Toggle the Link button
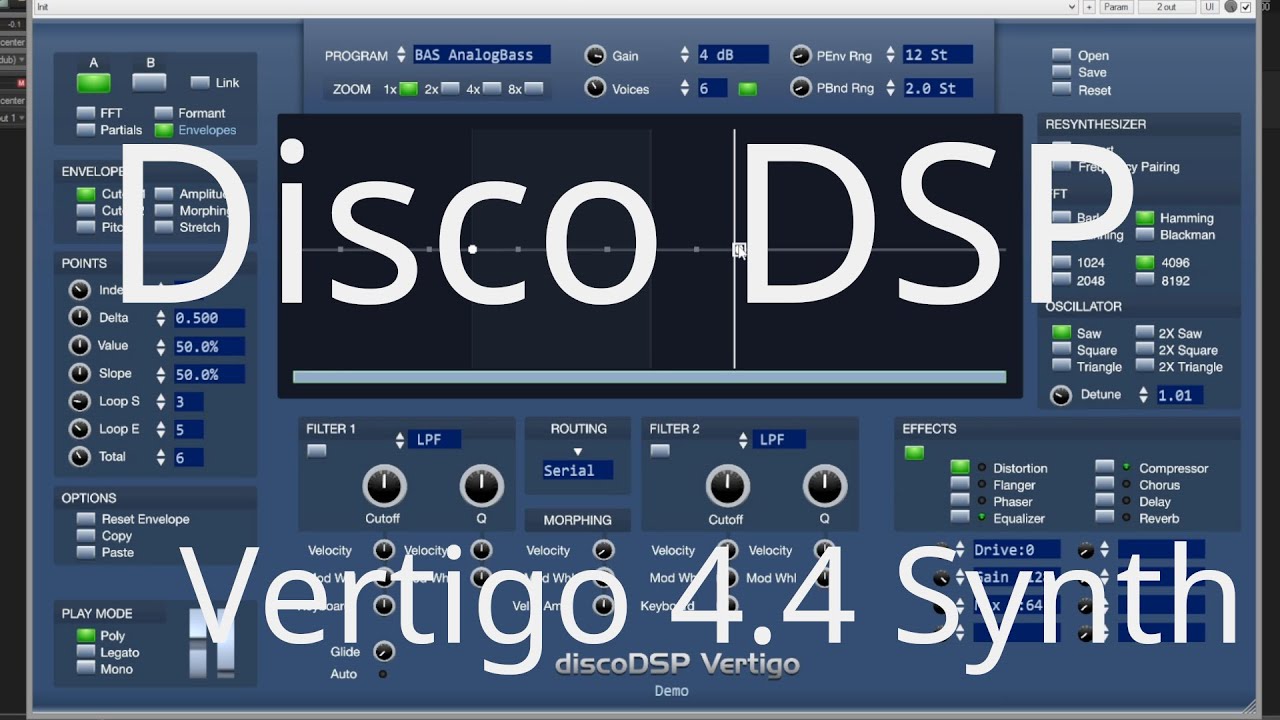The width and height of the screenshot is (1280, 720). tap(200, 83)
